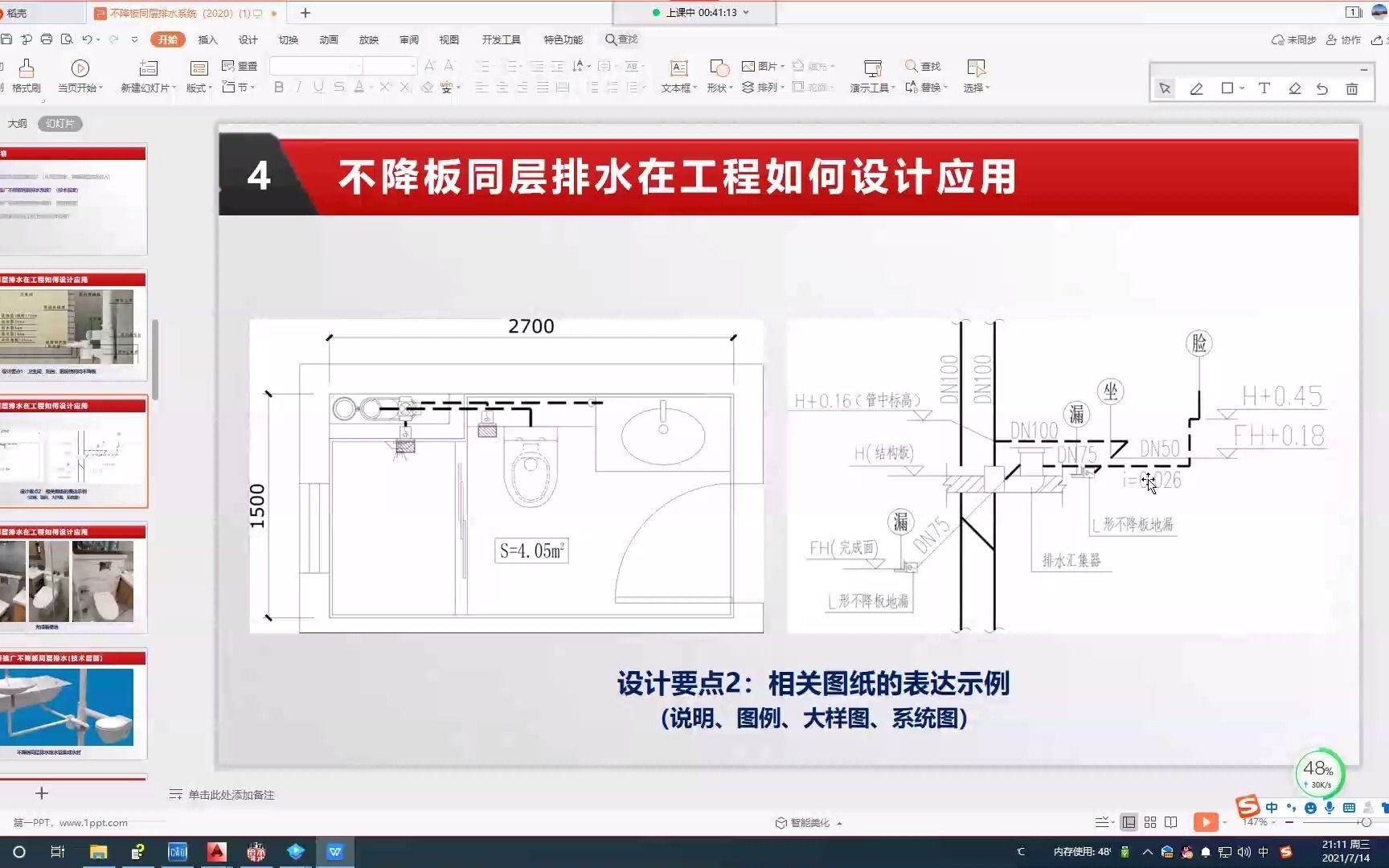The height and width of the screenshot is (868, 1389).
Task: Click the clear formatting eraser icon
Action: coord(427,87)
